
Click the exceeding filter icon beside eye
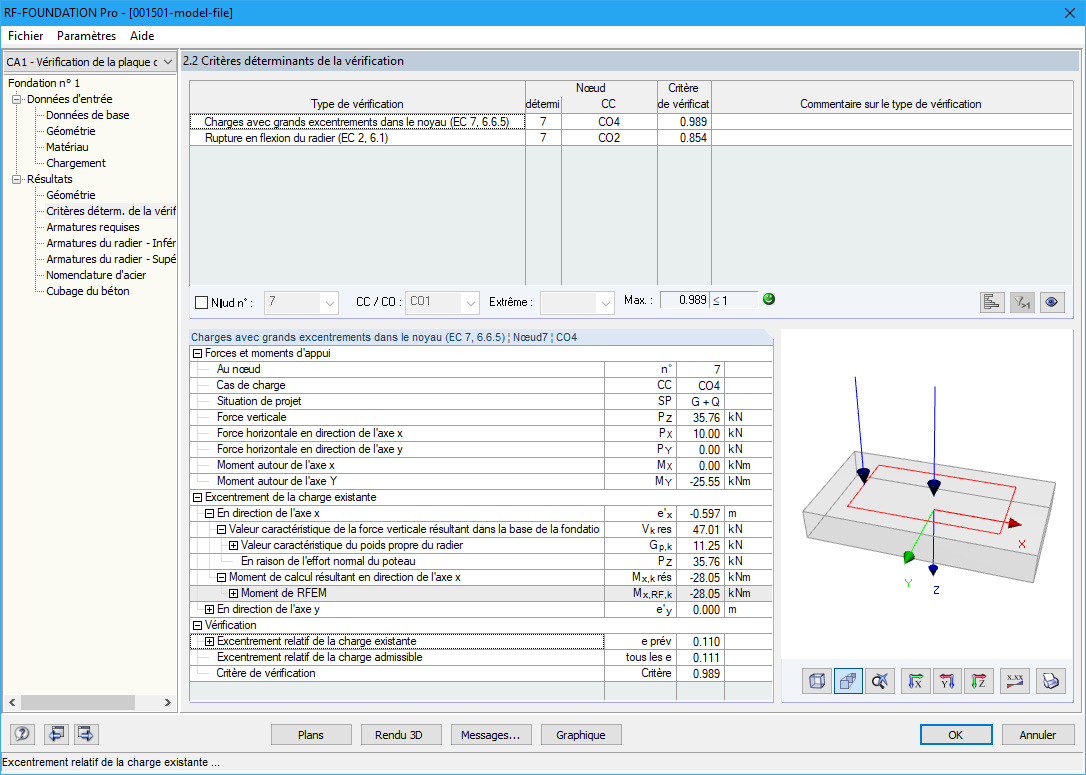(1022, 303)
